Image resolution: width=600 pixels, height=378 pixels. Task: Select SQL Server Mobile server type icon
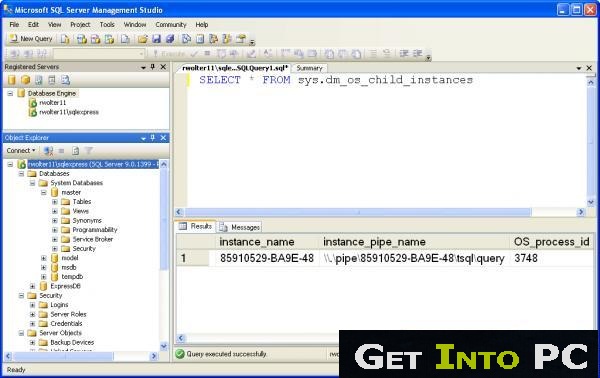coord(52,80)
